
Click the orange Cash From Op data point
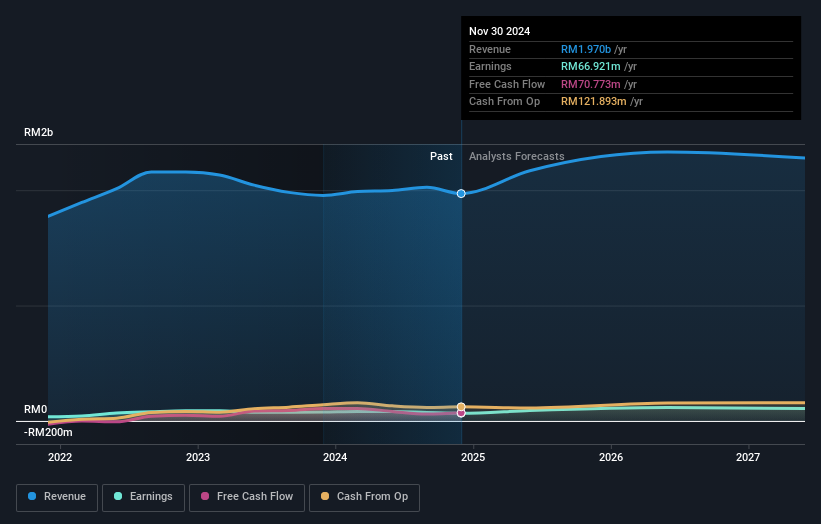(461, 407)
